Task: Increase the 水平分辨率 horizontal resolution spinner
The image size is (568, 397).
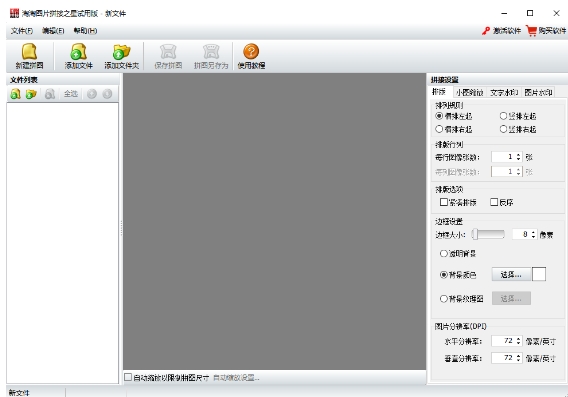Action: [x=518, y=339]
